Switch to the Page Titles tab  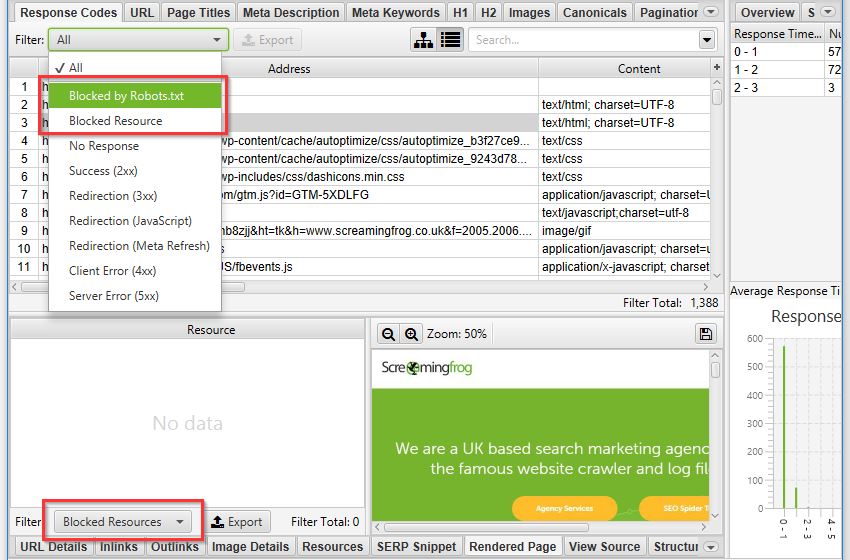pos(198,13)
